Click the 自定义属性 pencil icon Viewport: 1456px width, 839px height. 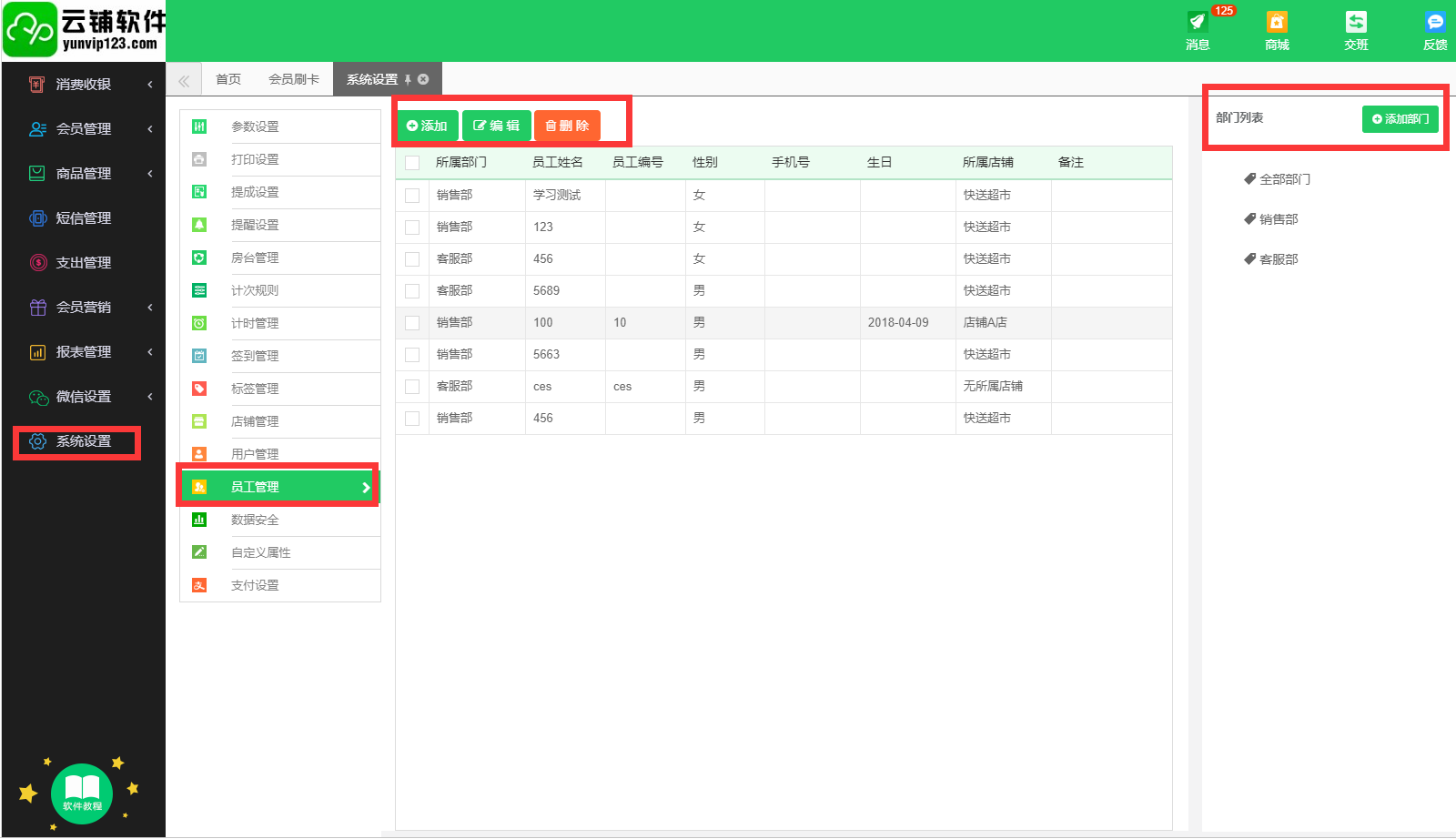(199, 552)
